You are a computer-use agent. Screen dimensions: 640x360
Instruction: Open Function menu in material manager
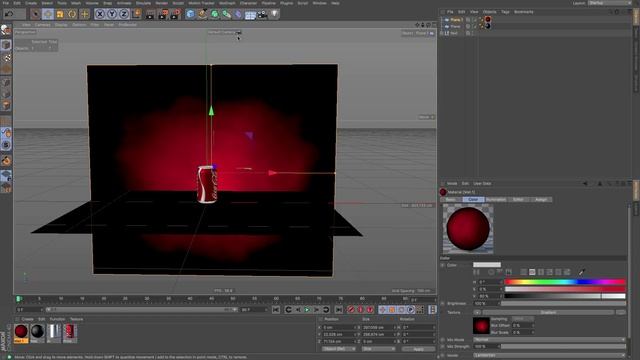point(57,319)
